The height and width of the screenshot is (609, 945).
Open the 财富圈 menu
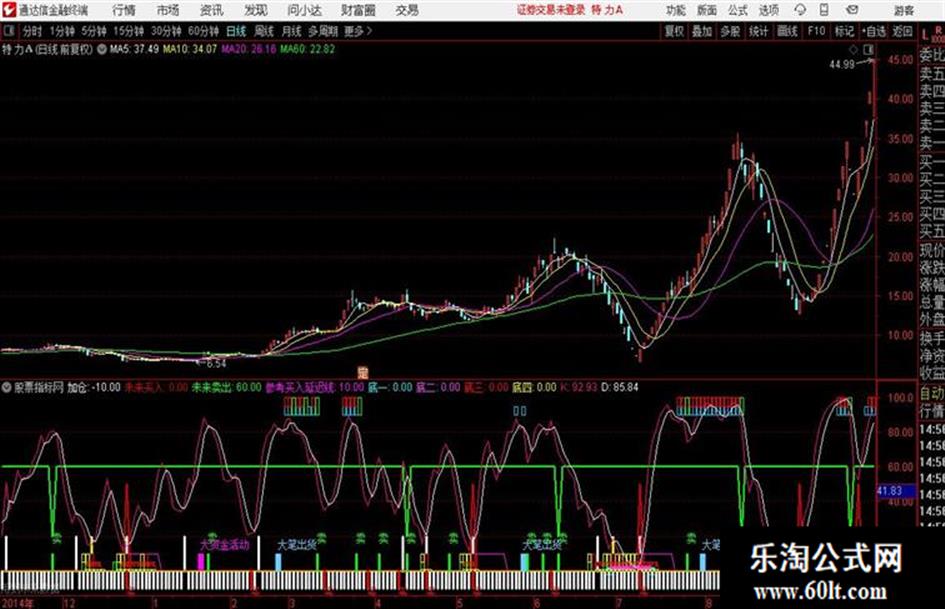tap(358, 10)
